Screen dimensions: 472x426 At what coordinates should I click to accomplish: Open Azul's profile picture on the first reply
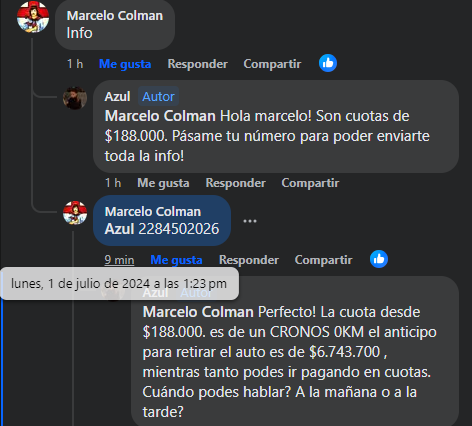point(75,98)
